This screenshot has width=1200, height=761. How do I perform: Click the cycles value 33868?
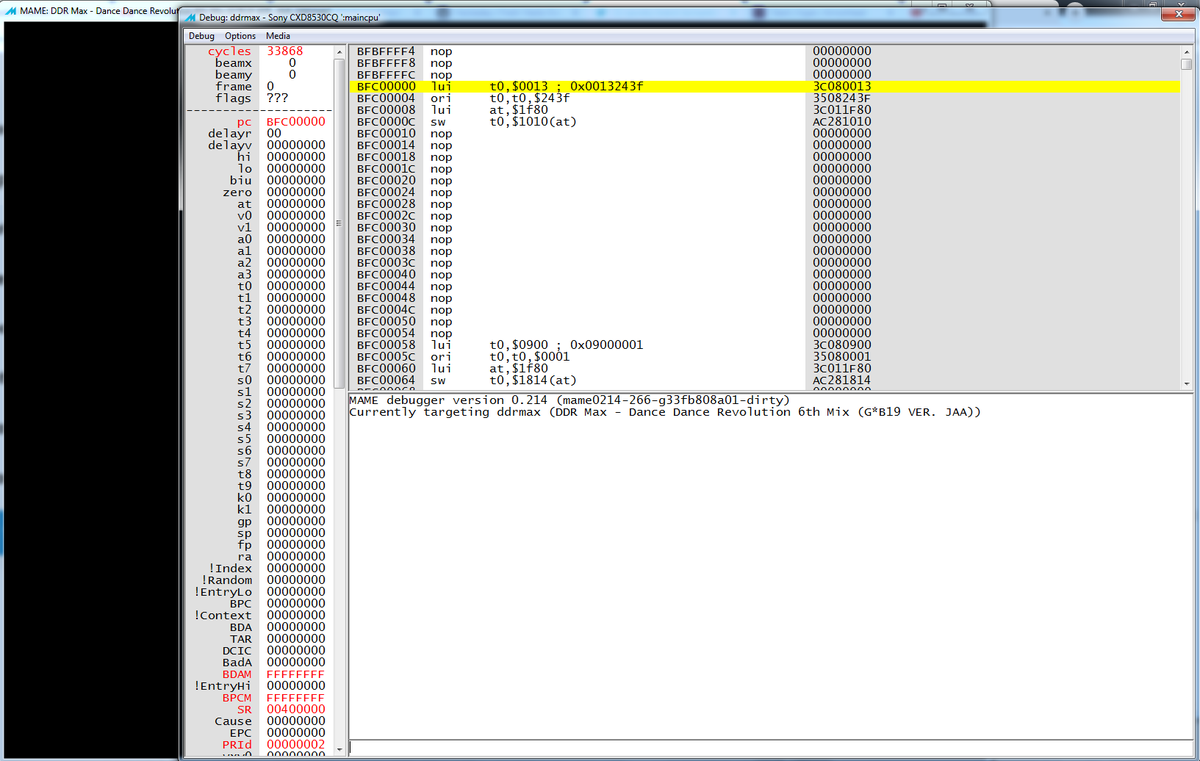[x=284, y=51]
